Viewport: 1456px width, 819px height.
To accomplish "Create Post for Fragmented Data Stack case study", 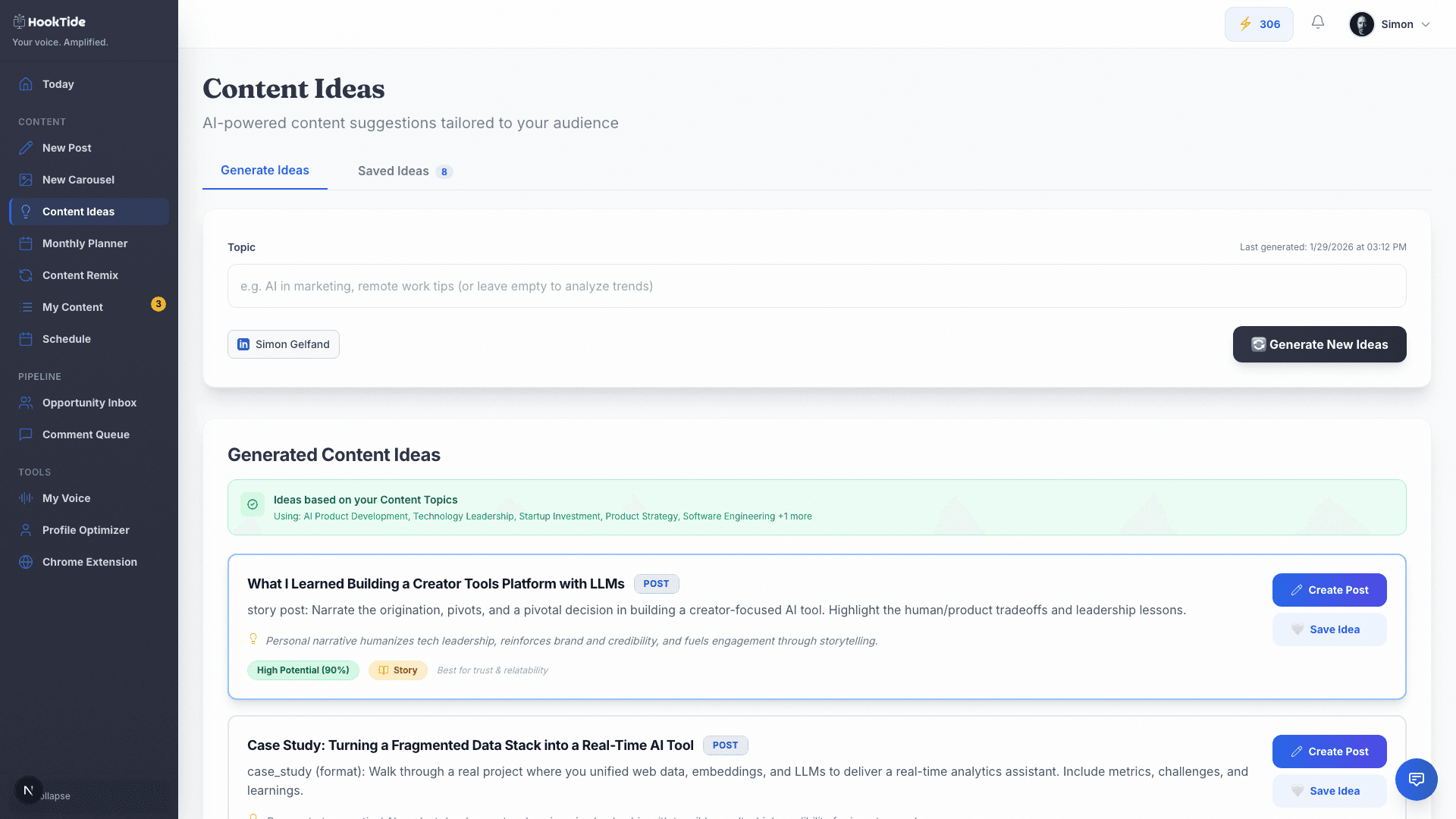I will (x=1329, y=752).
